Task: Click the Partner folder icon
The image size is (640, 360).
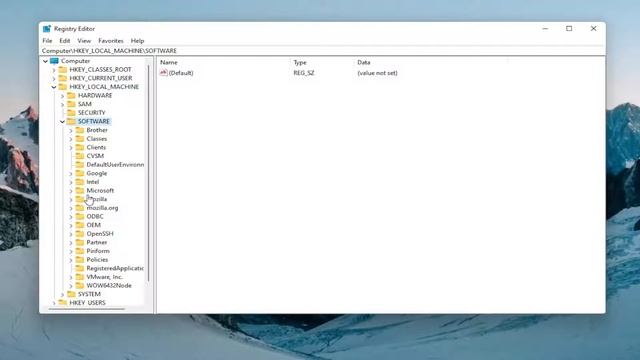Action: click(80, 242)
